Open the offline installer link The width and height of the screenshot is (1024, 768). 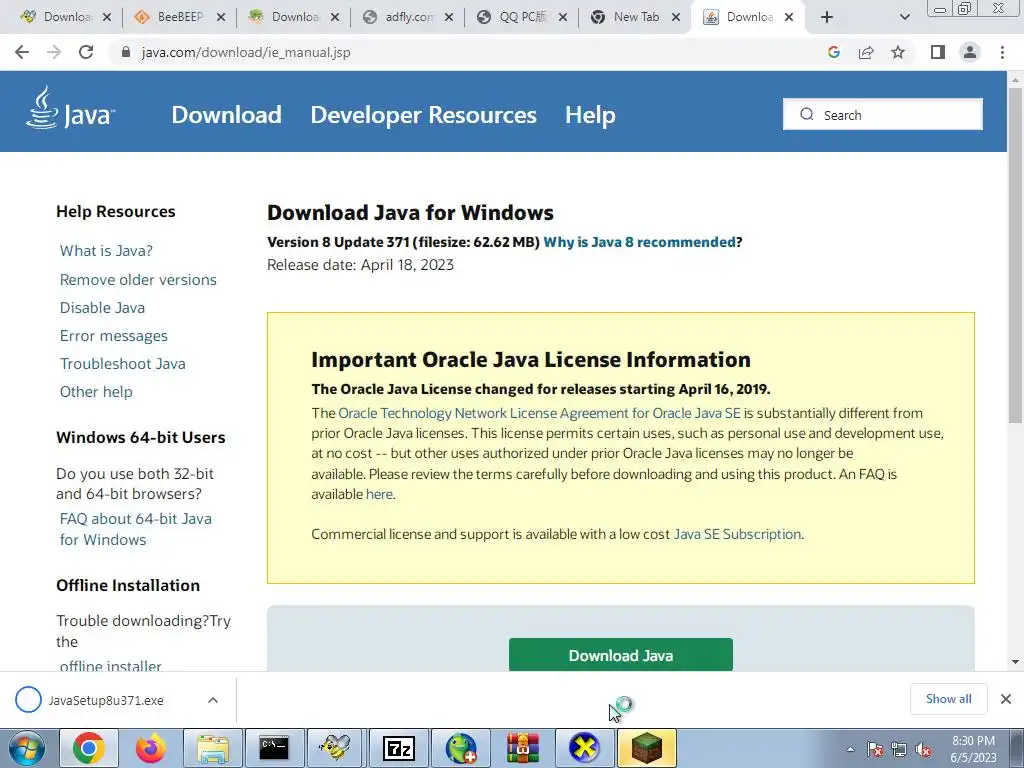pos(110,665)
